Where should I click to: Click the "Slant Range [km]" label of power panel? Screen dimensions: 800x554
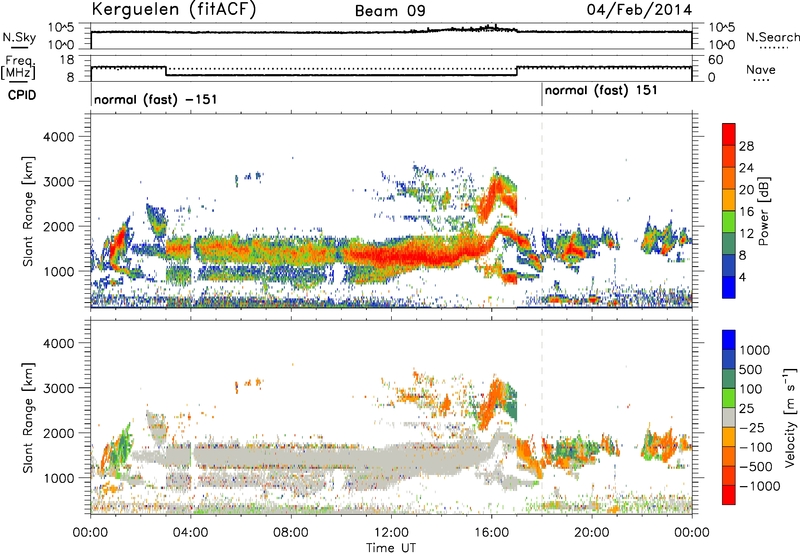pos(28,212)
